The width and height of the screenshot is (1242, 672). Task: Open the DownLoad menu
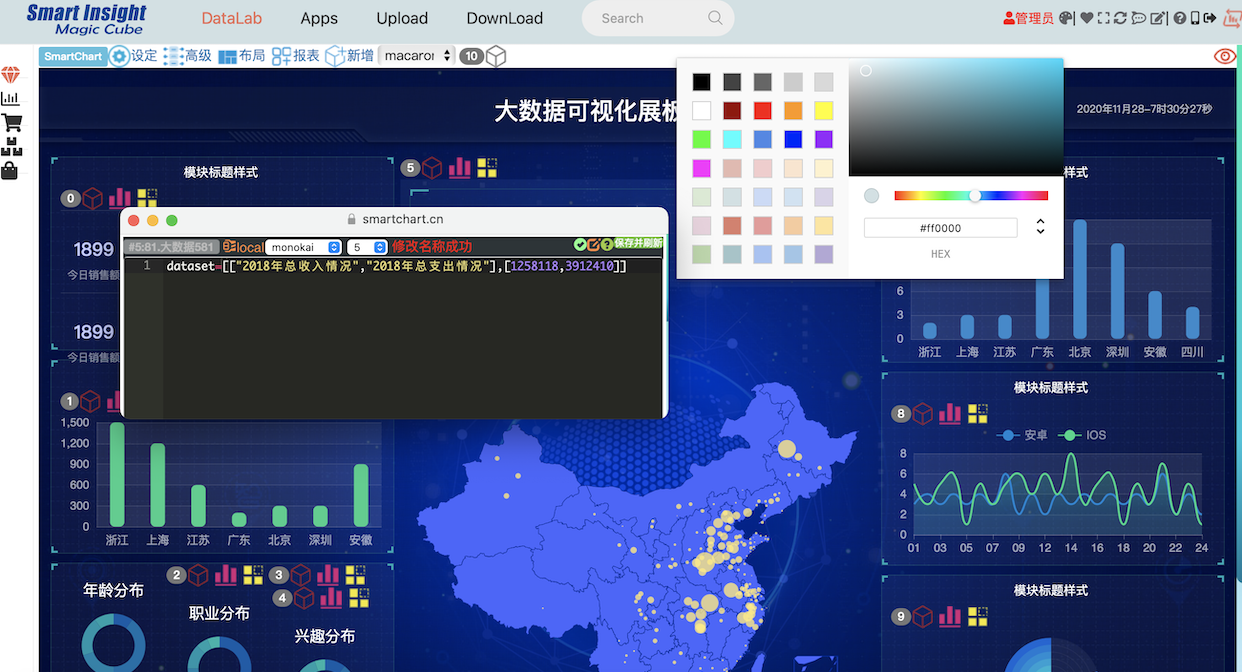point(505,18)
